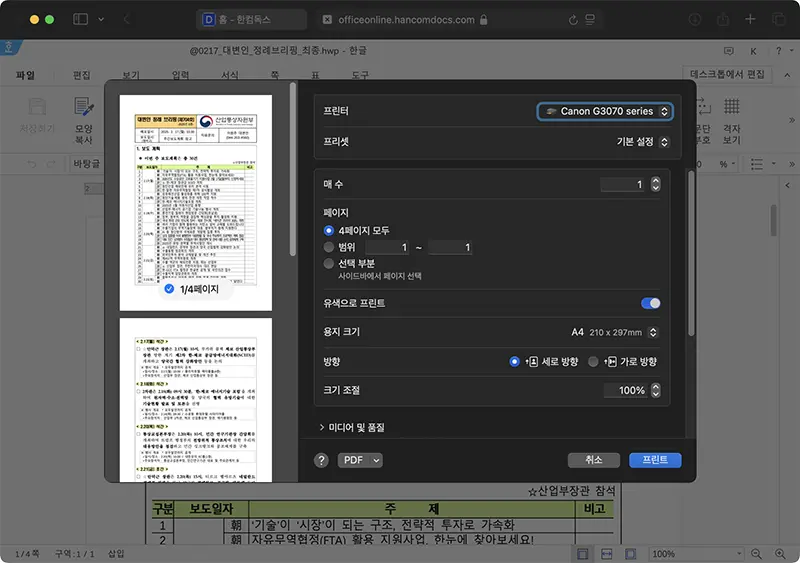Click the zoom out magnifier in status bar

[756, 554]
